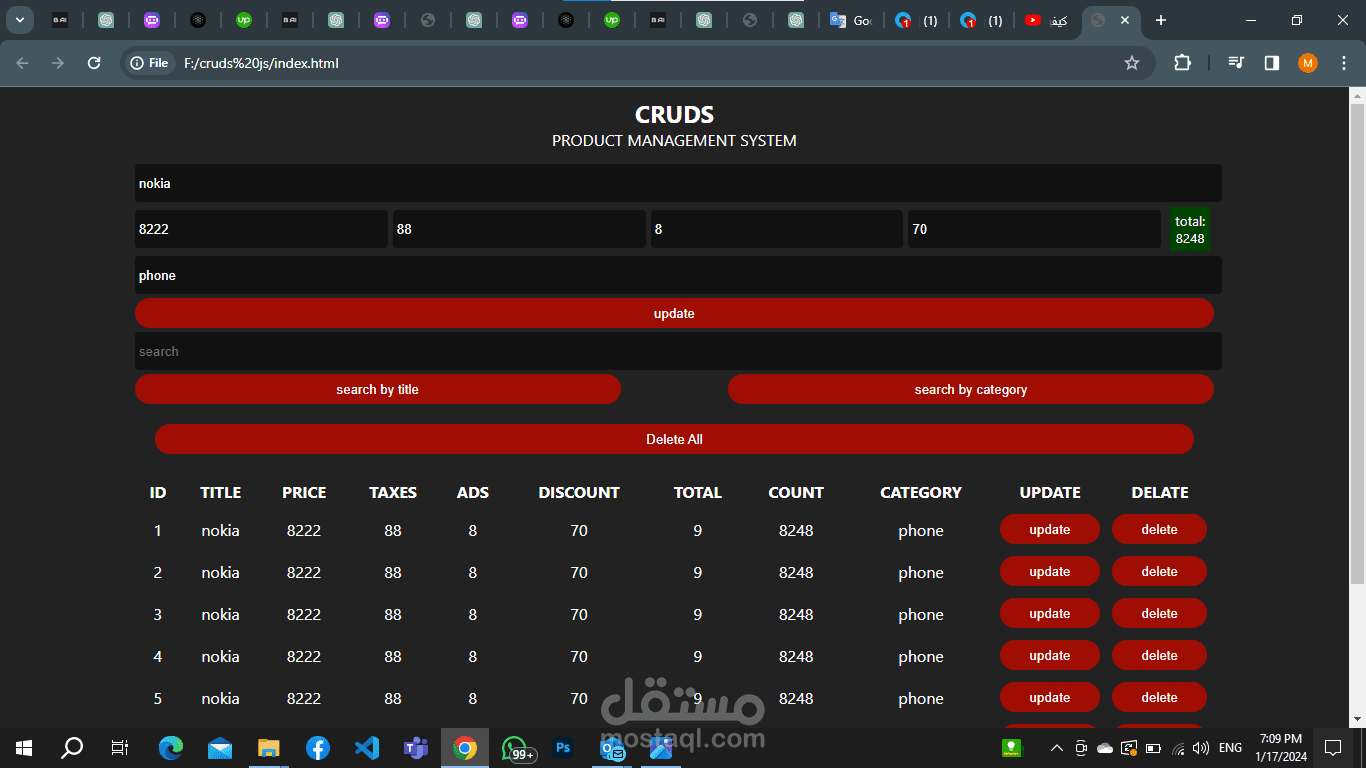Open WhatsApp from the taskbar
The image size is (1366, 768).
pos(515,747)
